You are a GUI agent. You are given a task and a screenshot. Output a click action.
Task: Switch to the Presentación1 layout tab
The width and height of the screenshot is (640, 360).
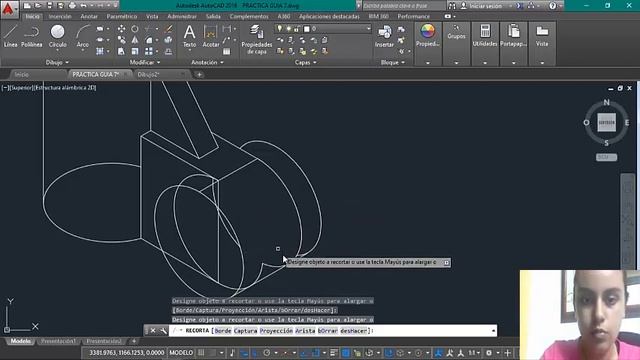pos(58,341)
